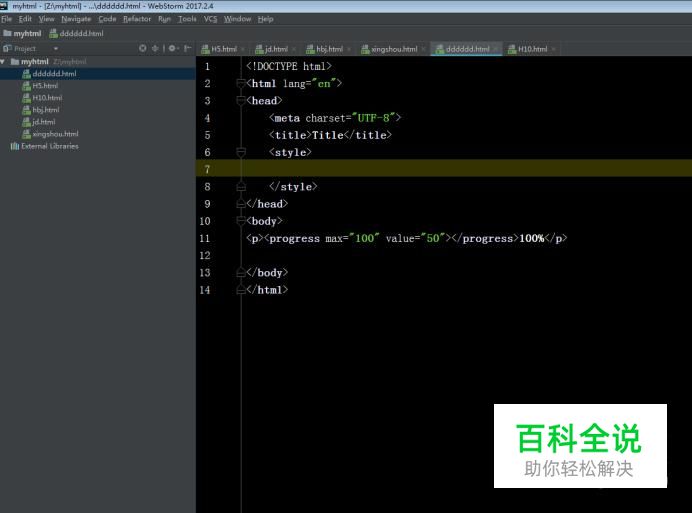Close the jd.html tab

tap(293, 49)
